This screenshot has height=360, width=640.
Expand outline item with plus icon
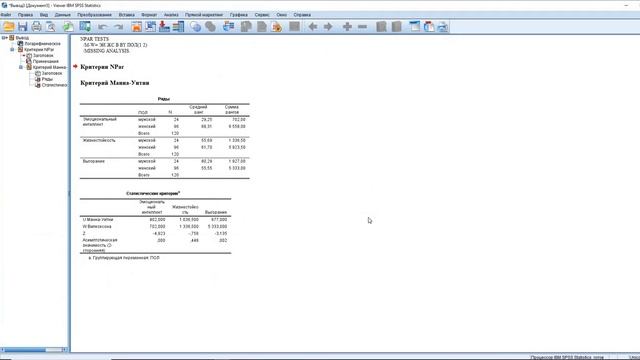pos(347,27)
